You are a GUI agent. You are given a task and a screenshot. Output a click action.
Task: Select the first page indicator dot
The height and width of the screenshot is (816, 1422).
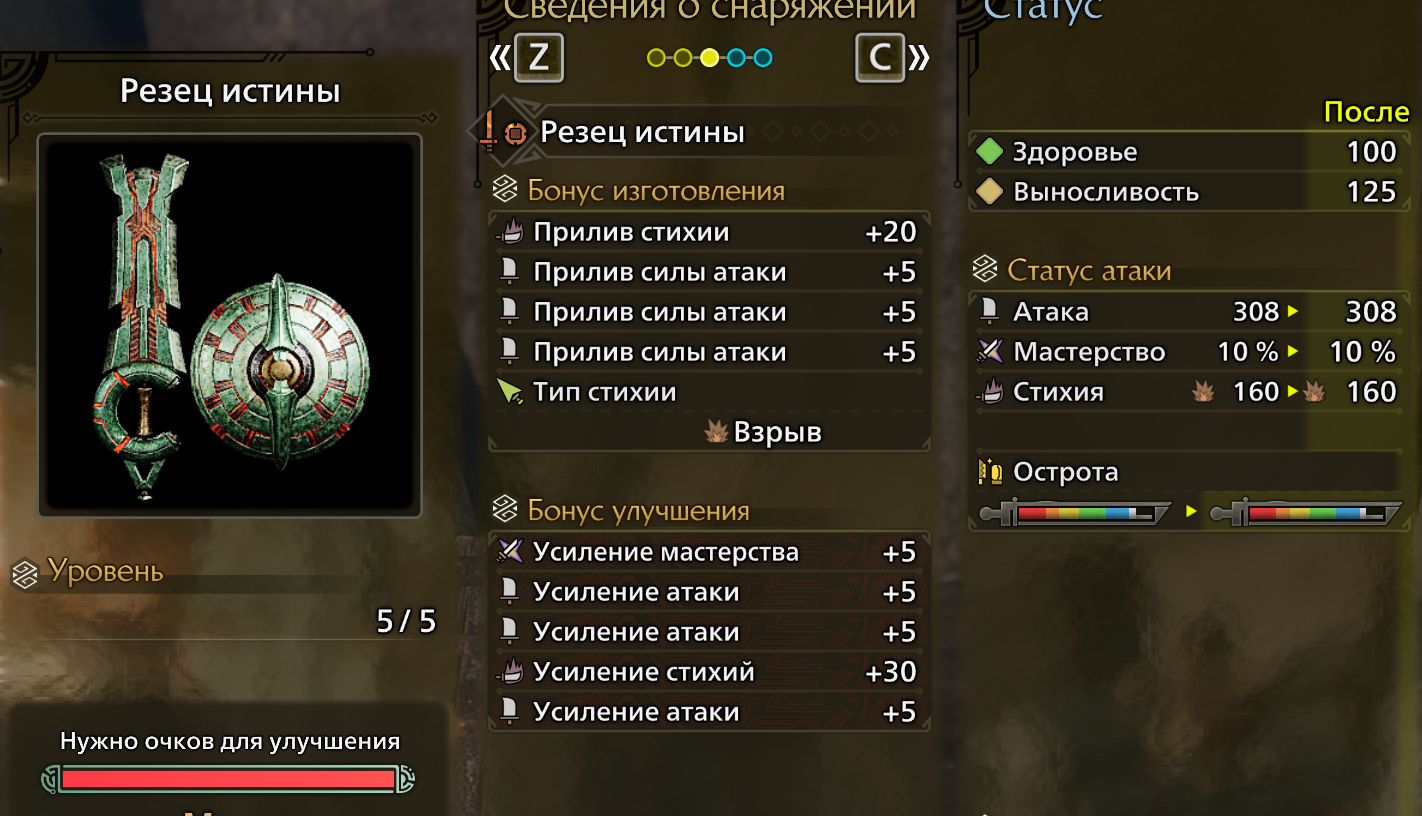click(x=656, y=58)
